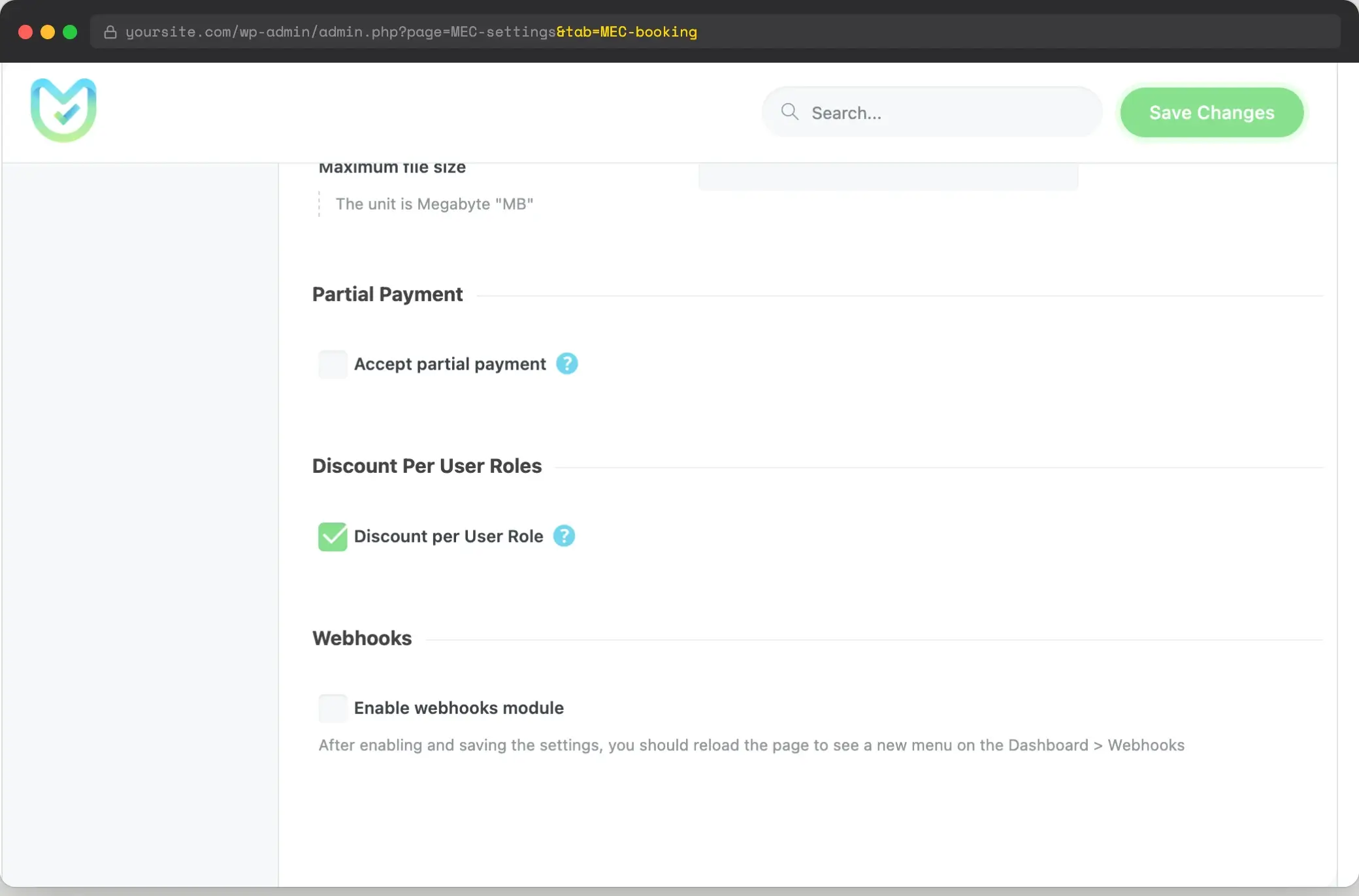Click the browser URL address bar
This screenshot has height=896, width=1359.
[x=715, y=31]
